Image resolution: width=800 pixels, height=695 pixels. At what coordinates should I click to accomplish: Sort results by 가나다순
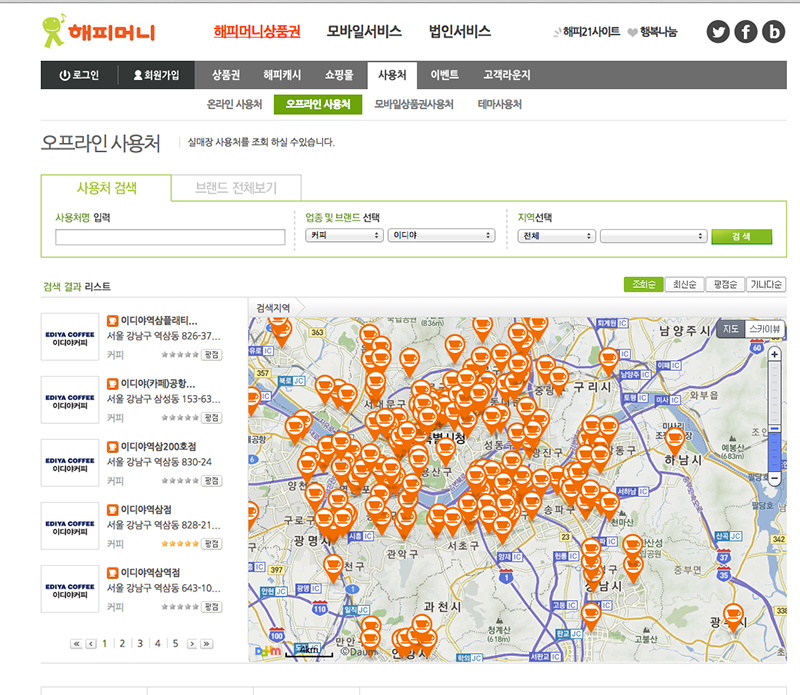click(x=766, y=284)
